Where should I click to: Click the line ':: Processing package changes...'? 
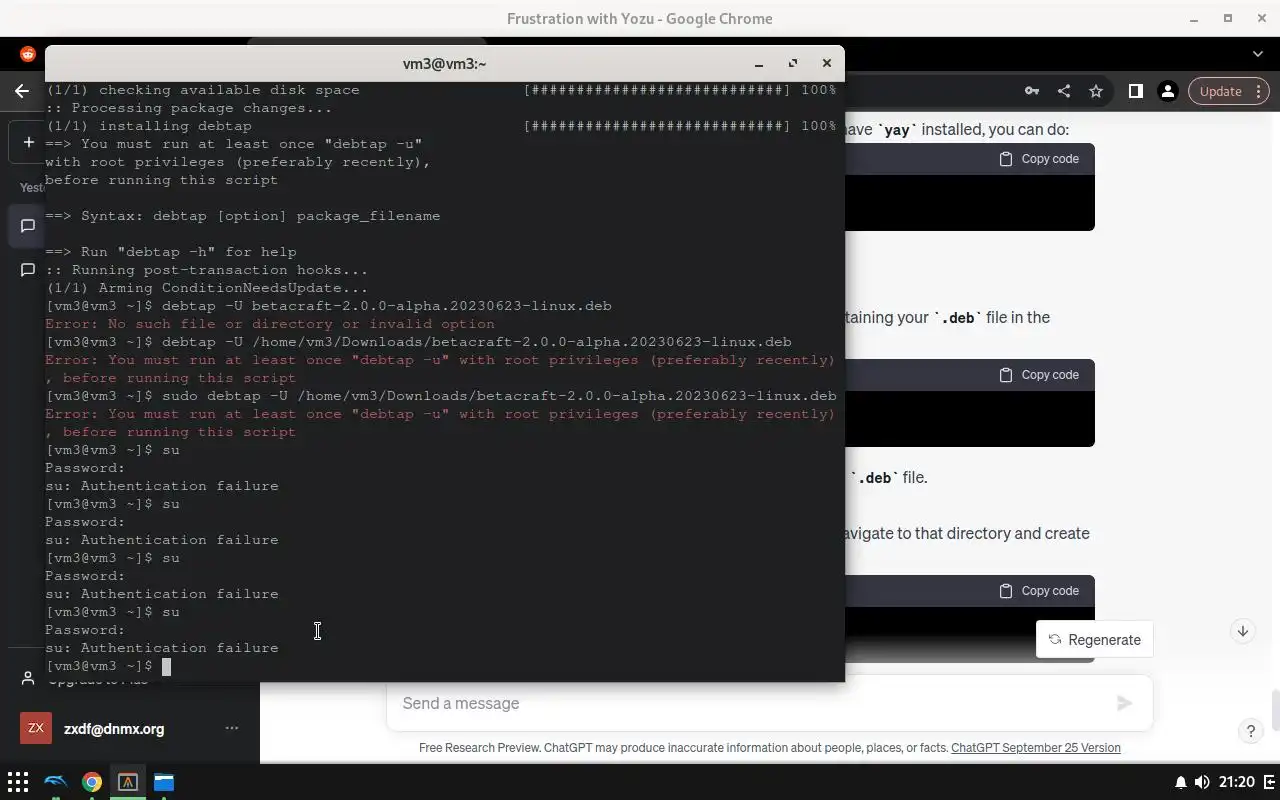[x=188, y=108]
